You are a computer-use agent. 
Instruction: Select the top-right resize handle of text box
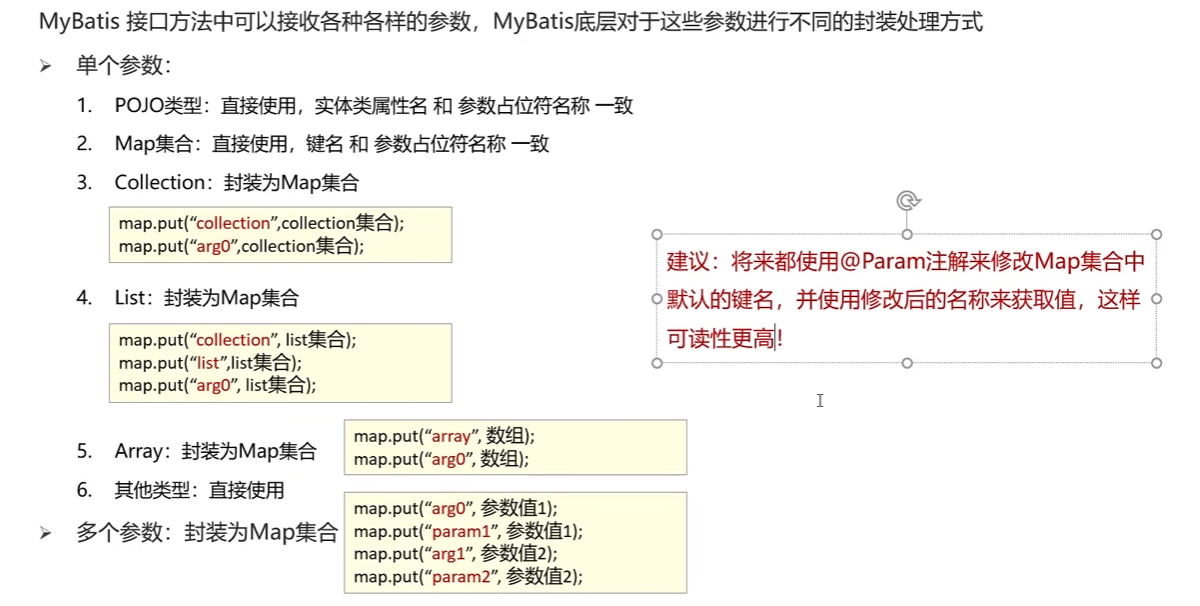(x=1157, y=234)
